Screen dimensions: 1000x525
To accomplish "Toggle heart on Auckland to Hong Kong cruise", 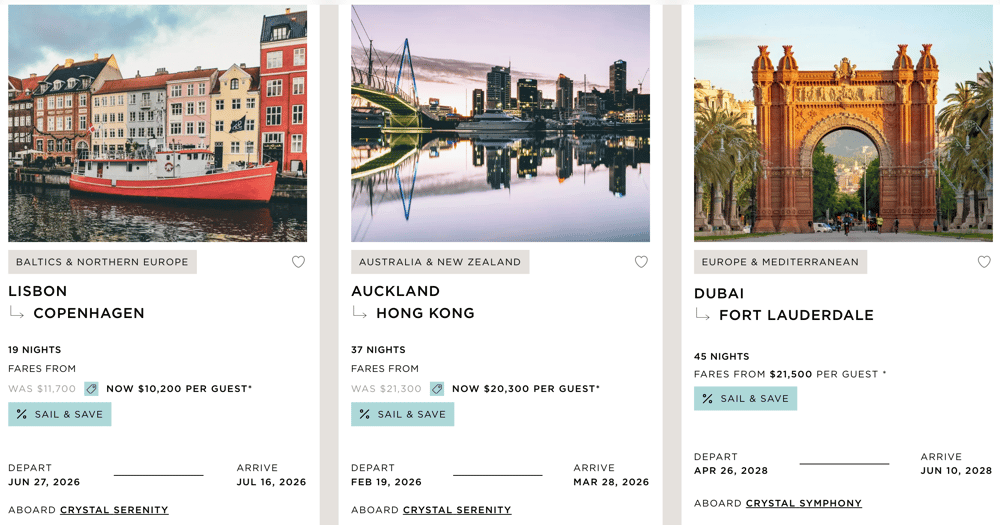I will [x=641, y=262].
